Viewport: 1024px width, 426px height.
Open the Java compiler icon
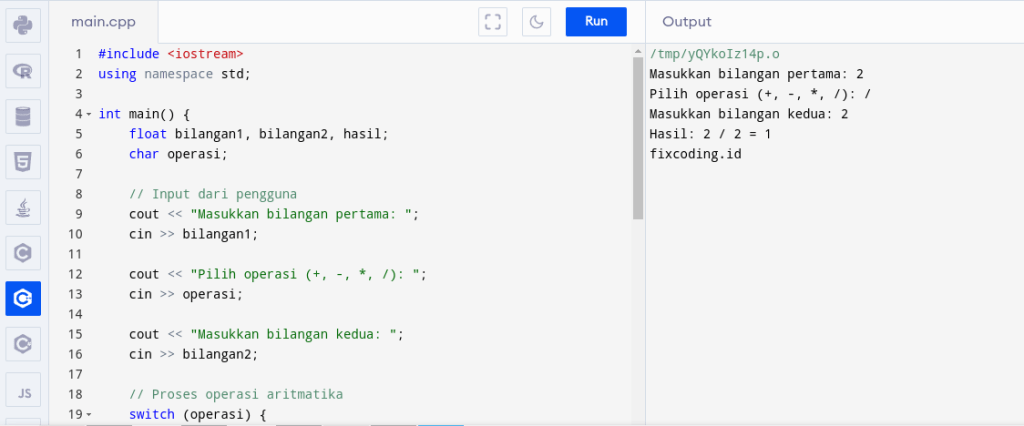coord(23,208)
